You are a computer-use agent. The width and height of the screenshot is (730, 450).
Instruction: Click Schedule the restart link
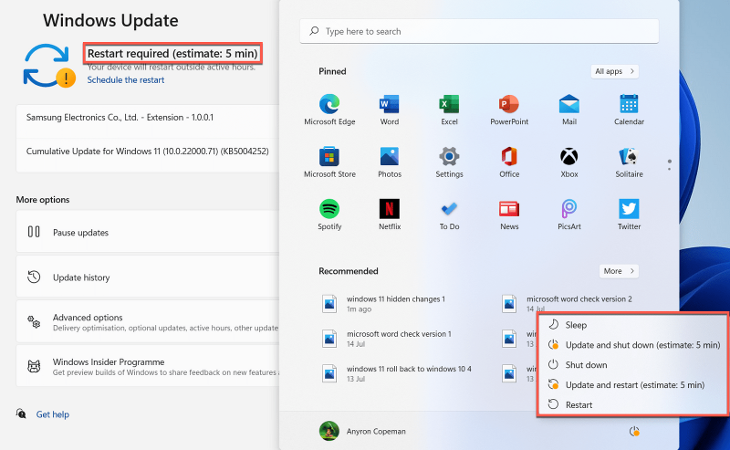[126, 80]
